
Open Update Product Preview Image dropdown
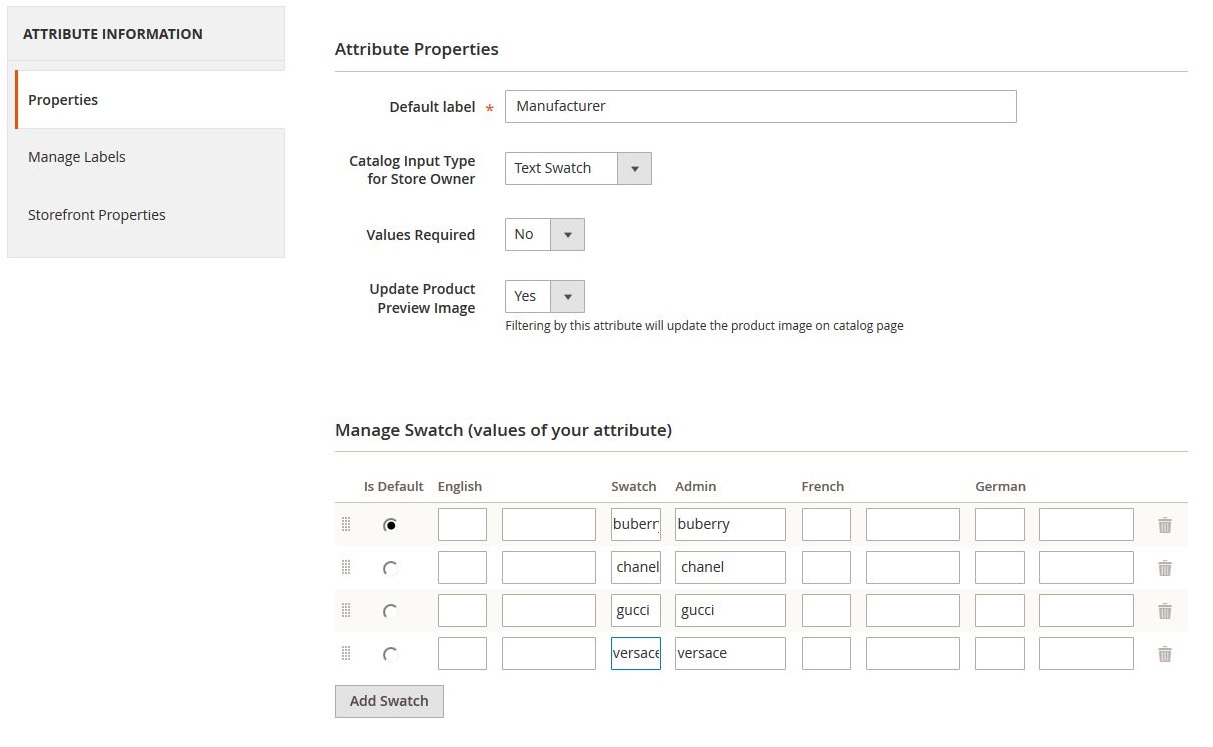coord(544,297)
